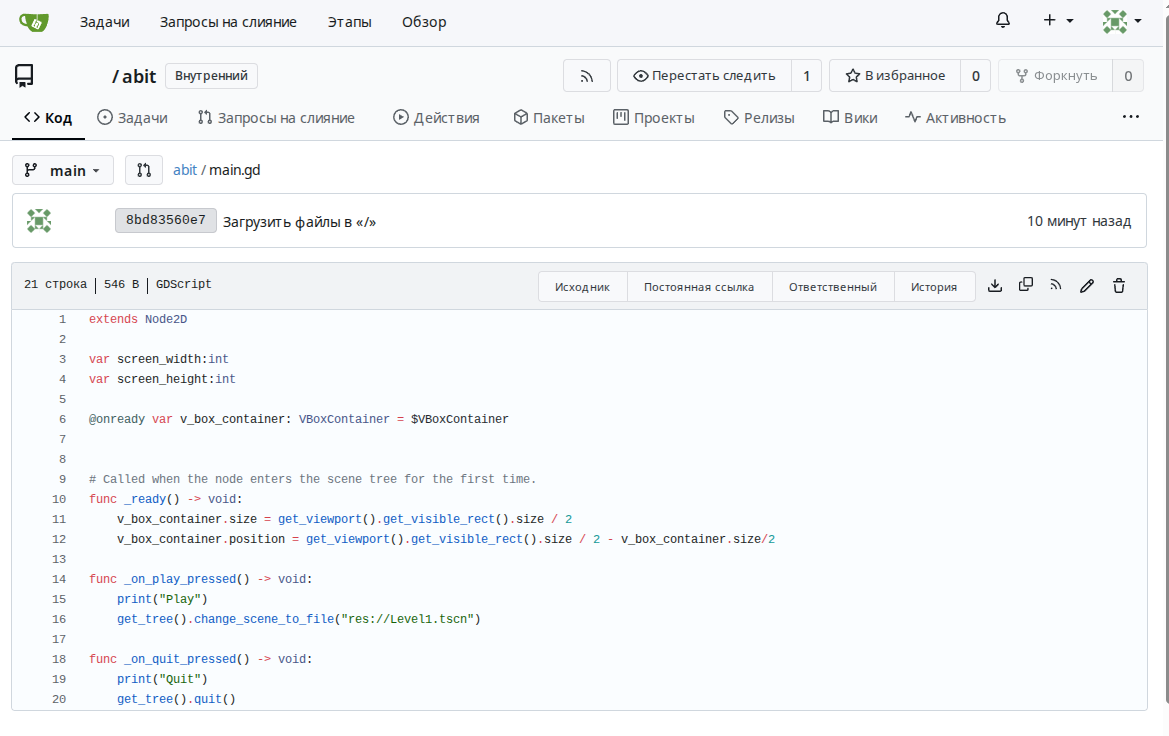
Task: Open the plus create-new dropdown
Action: click(1058, 21)
